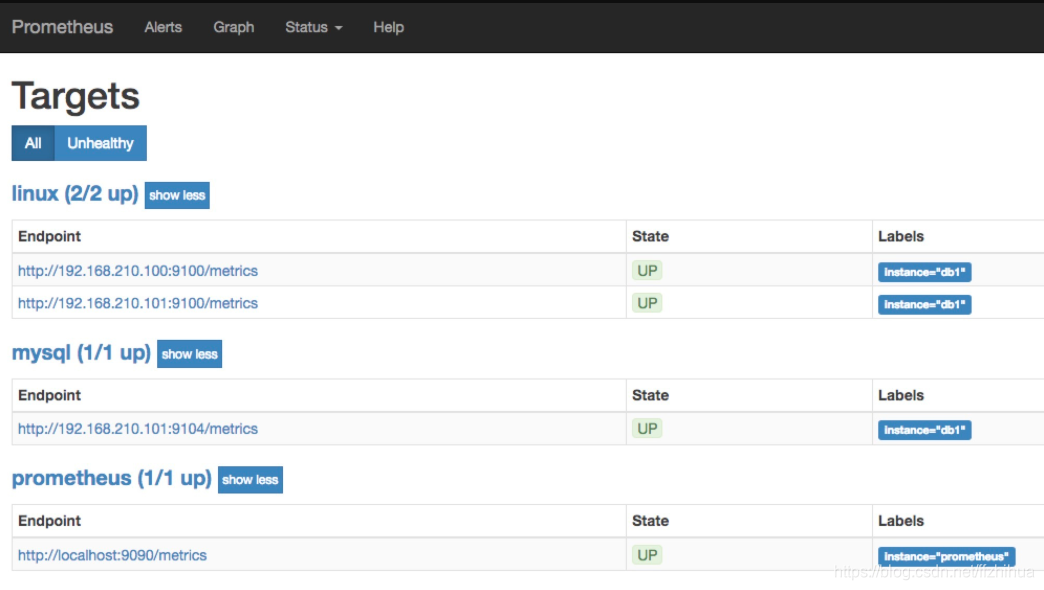1044x590 pixels.
Task: Click UP state of 192.168.210.101:9104
Action: tap(647, 428)
